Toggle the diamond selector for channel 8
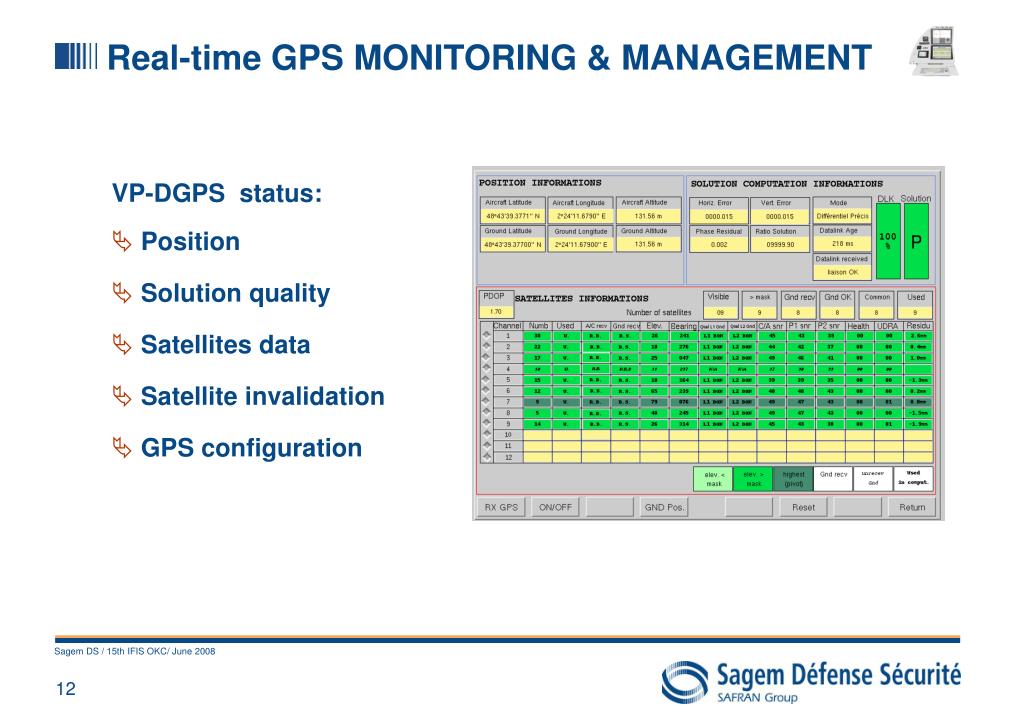 486,413
